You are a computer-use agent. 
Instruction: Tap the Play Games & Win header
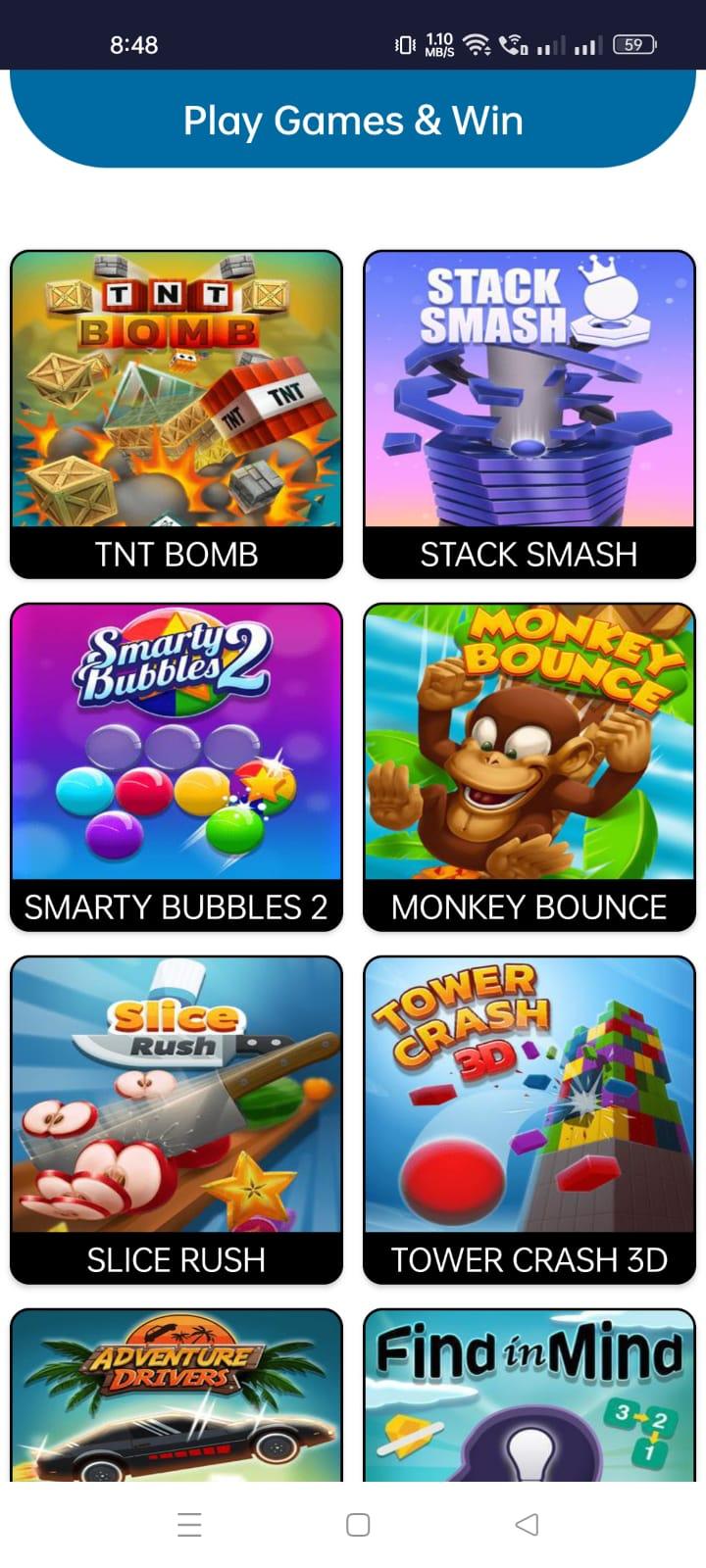click(353, 121)
